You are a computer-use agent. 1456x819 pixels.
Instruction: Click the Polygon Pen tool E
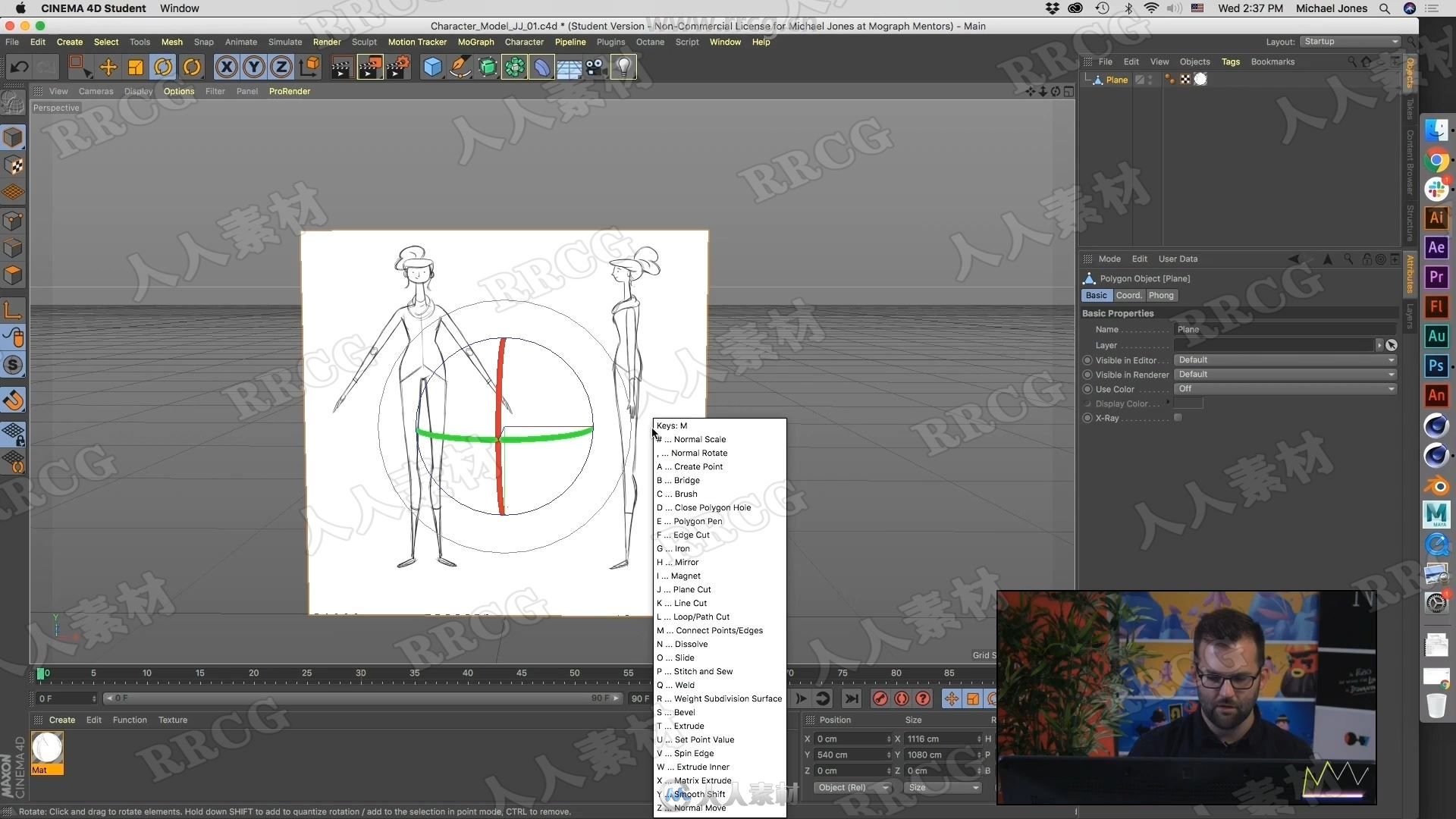[698, 521]
